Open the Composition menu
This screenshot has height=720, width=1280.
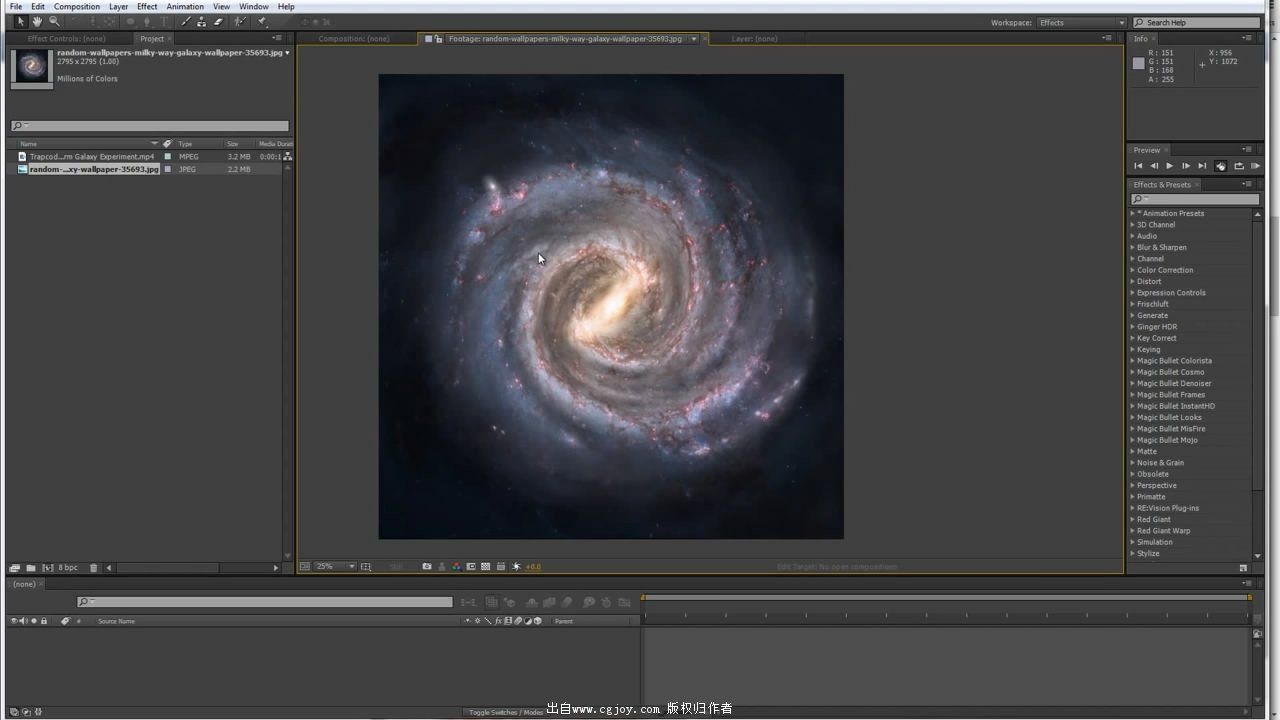click(x=77, y=6)
